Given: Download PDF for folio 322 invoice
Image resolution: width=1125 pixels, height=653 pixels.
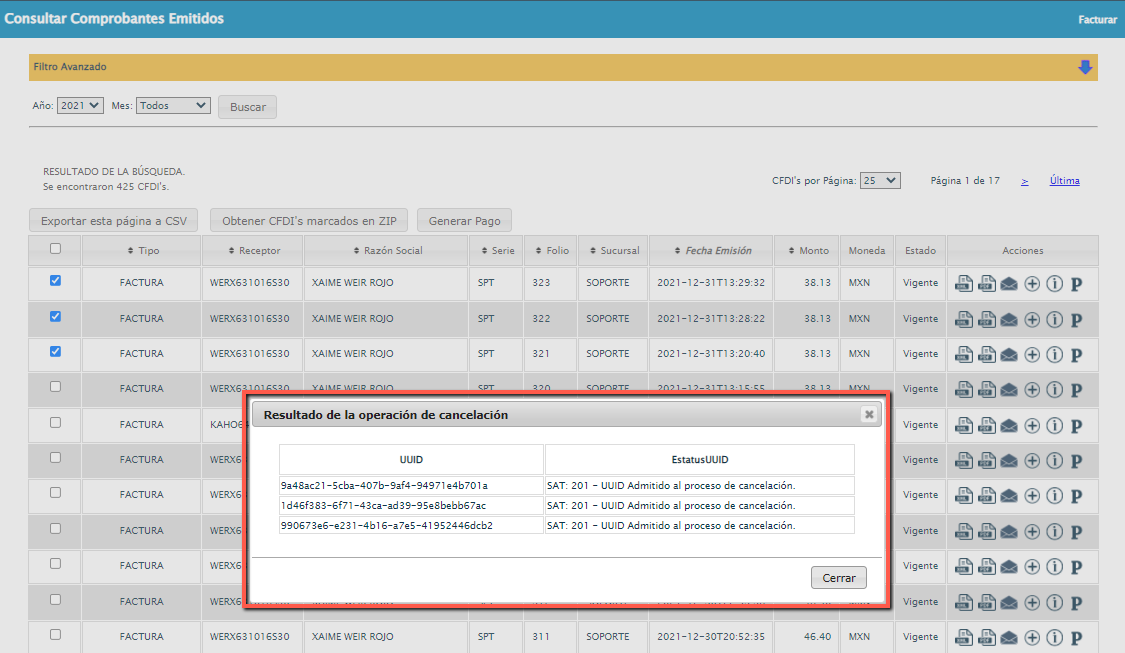Looking at the screenshot, I should pyautogui.click(x=987, y=320).
